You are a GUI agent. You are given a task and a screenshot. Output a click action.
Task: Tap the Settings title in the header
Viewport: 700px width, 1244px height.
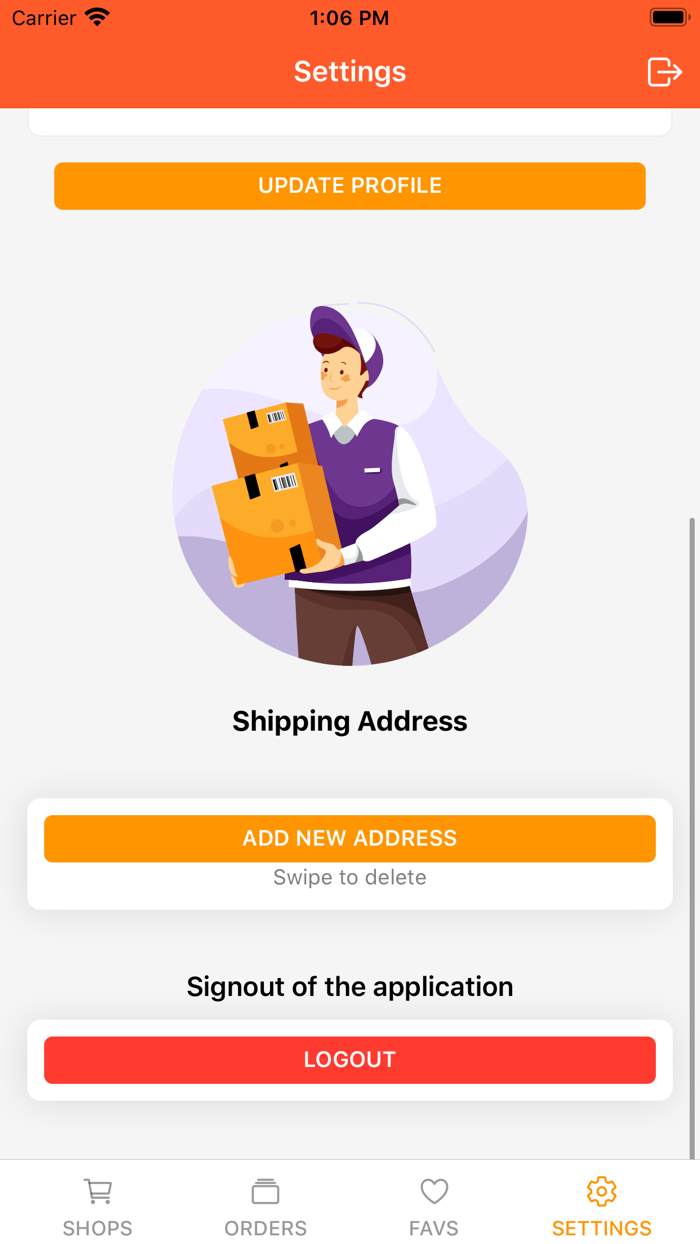pos(350,72)
